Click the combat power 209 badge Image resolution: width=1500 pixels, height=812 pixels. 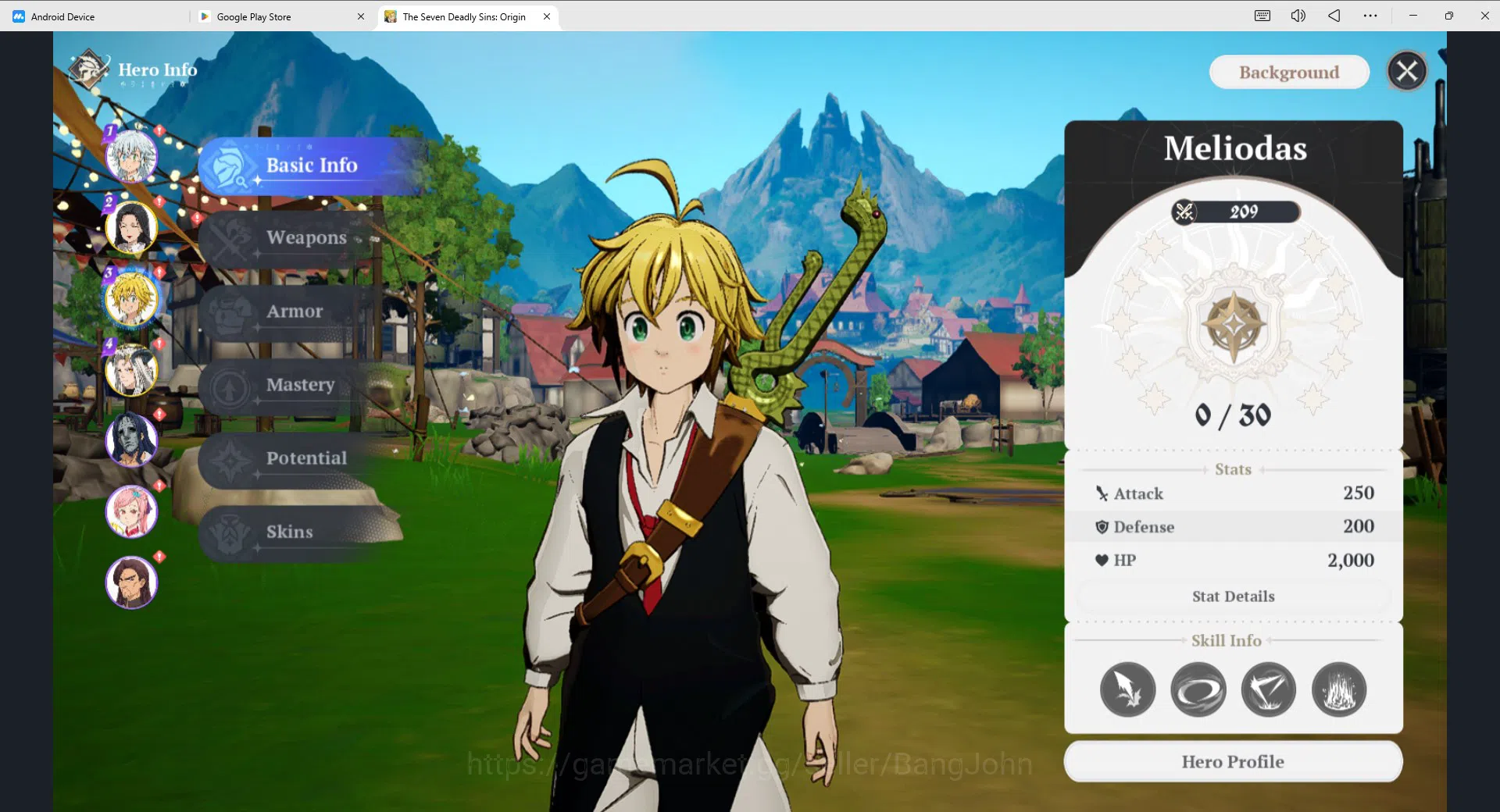[x=1235, y=212]
